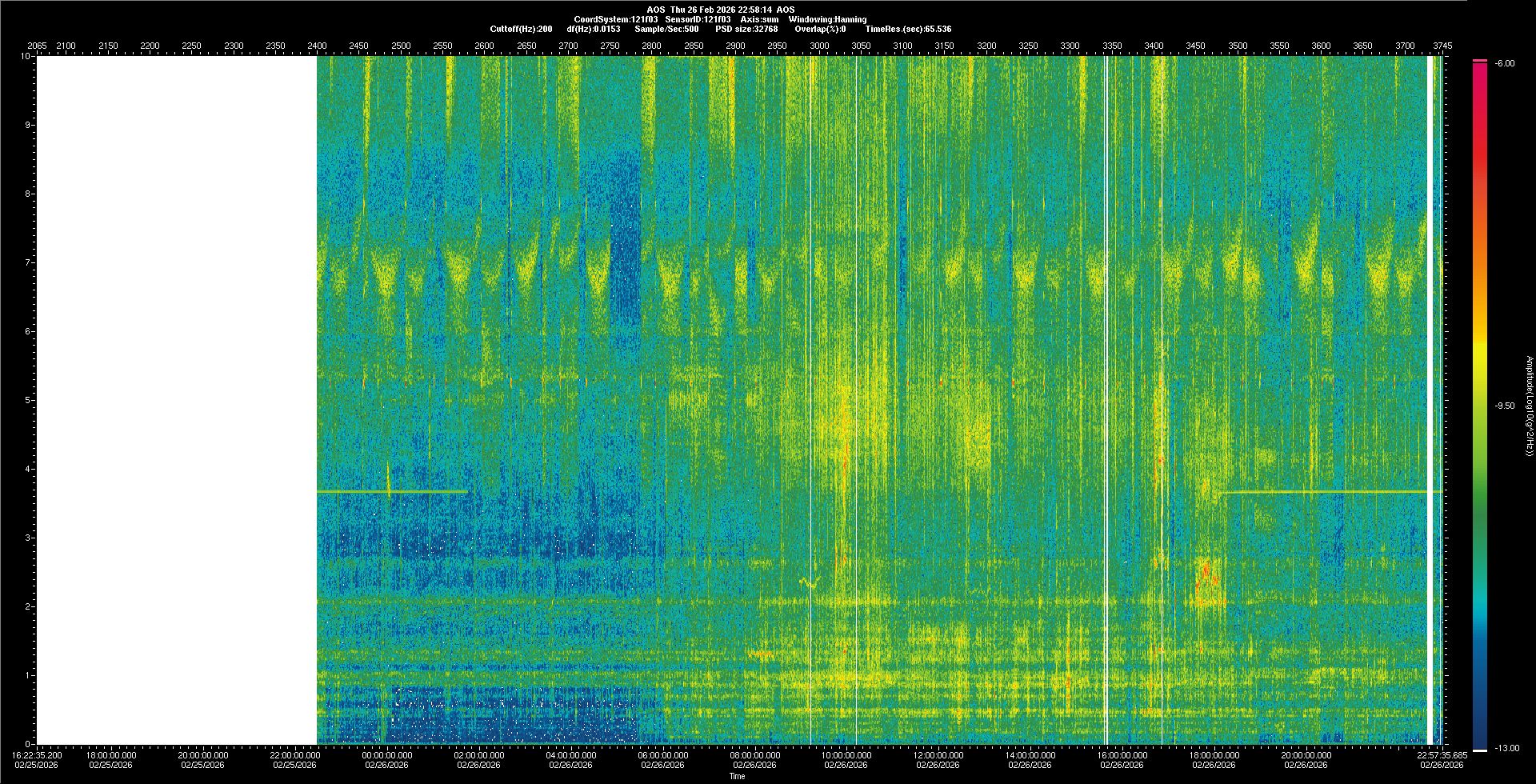Click the blank white data gap region
Image resolution: width=1536 pixels, height=784 pixels.
[176, 400]
